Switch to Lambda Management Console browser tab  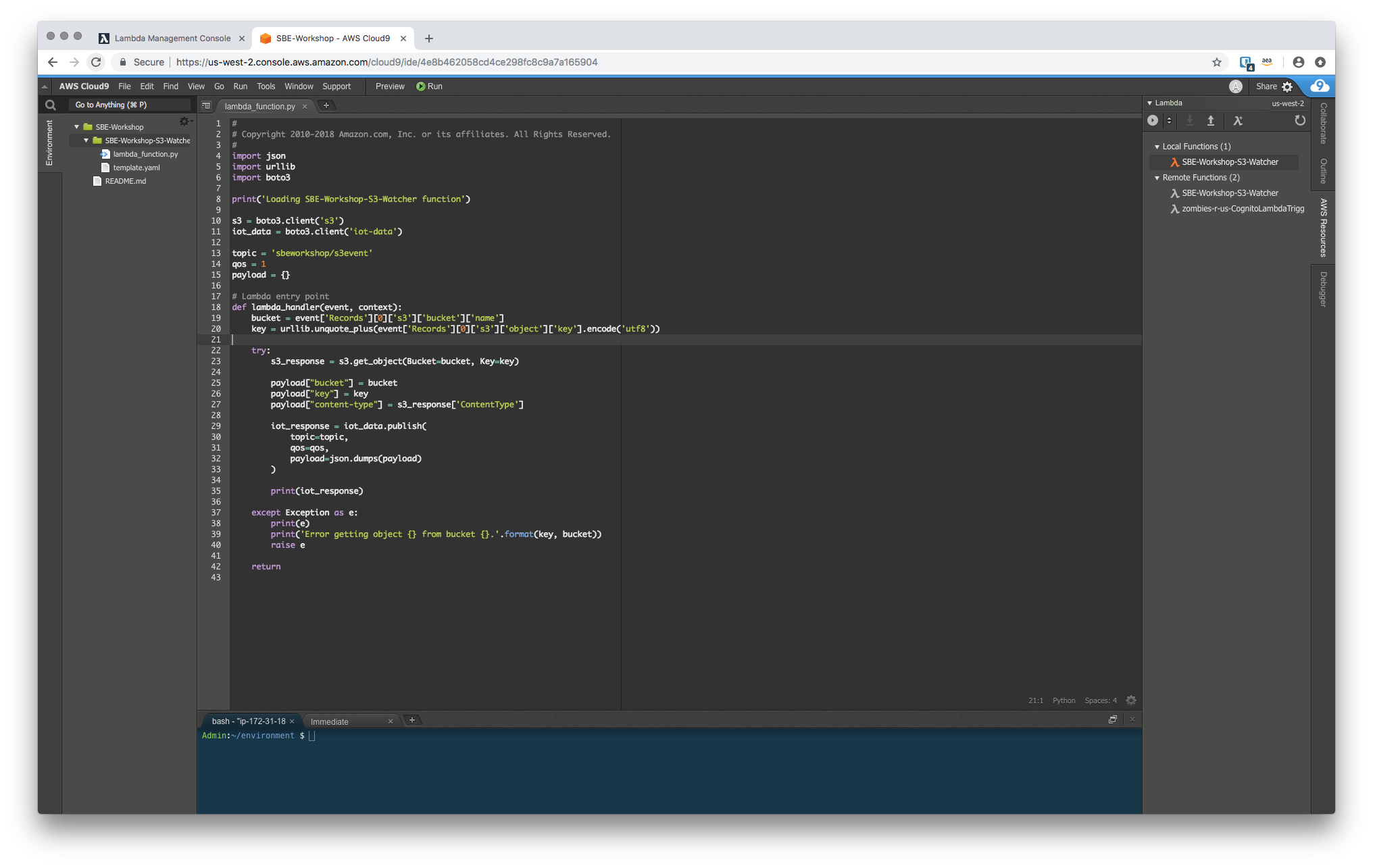click(x=172, y=39)
